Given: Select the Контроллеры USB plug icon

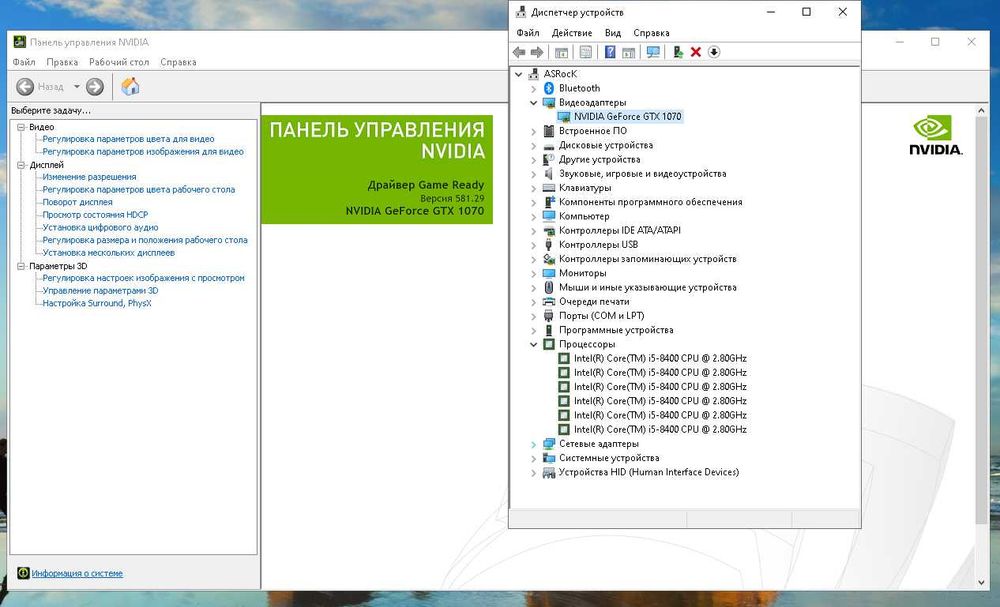Looking at the screenshot, I should point(548,244).
